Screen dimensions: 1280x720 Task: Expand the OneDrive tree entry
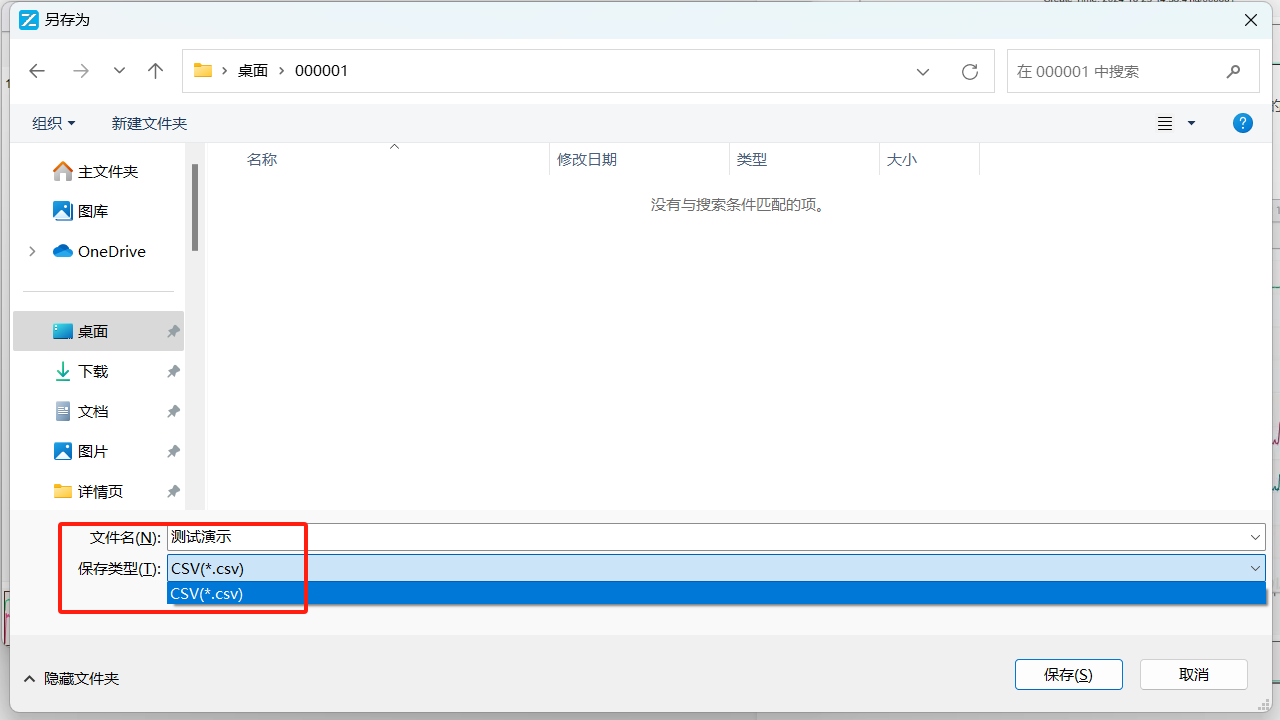click(x=32, y=251)
